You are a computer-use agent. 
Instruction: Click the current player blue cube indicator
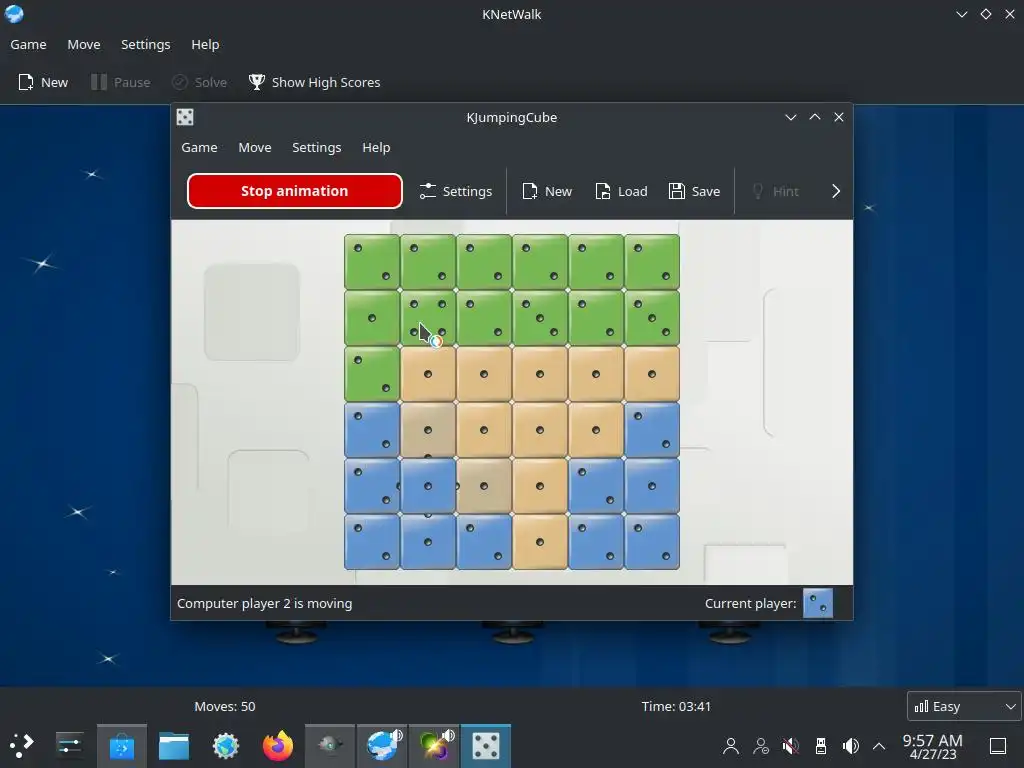[x=818, y=603]
